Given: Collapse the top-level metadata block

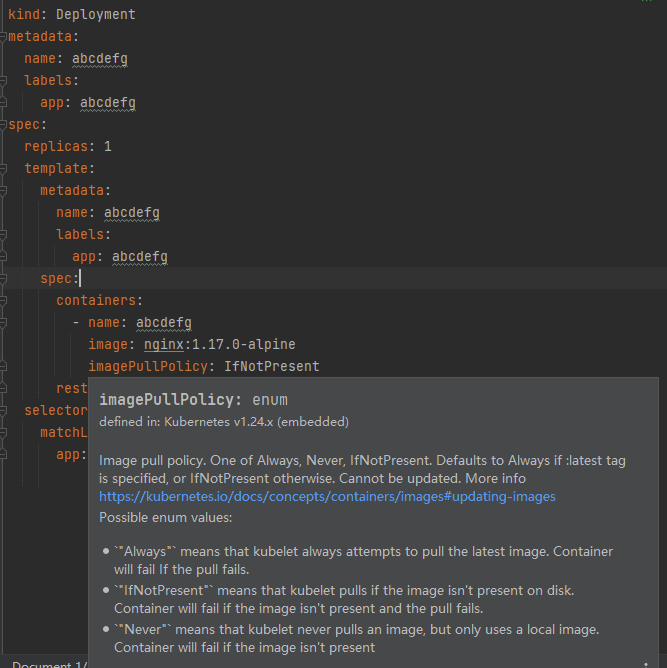Looking at the screenshot, I should pyautogui.click(x=3, y=37).
